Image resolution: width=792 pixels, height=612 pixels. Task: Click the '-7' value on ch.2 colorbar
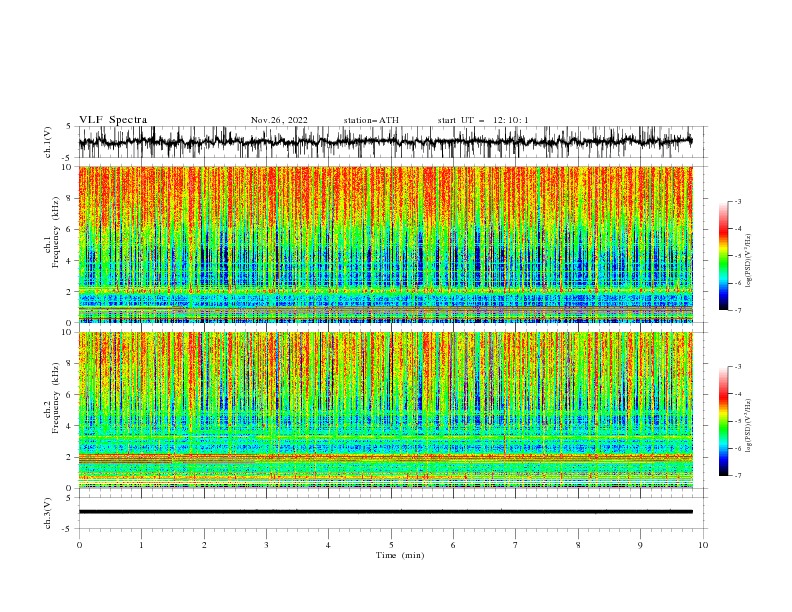[x=738, y=475]
